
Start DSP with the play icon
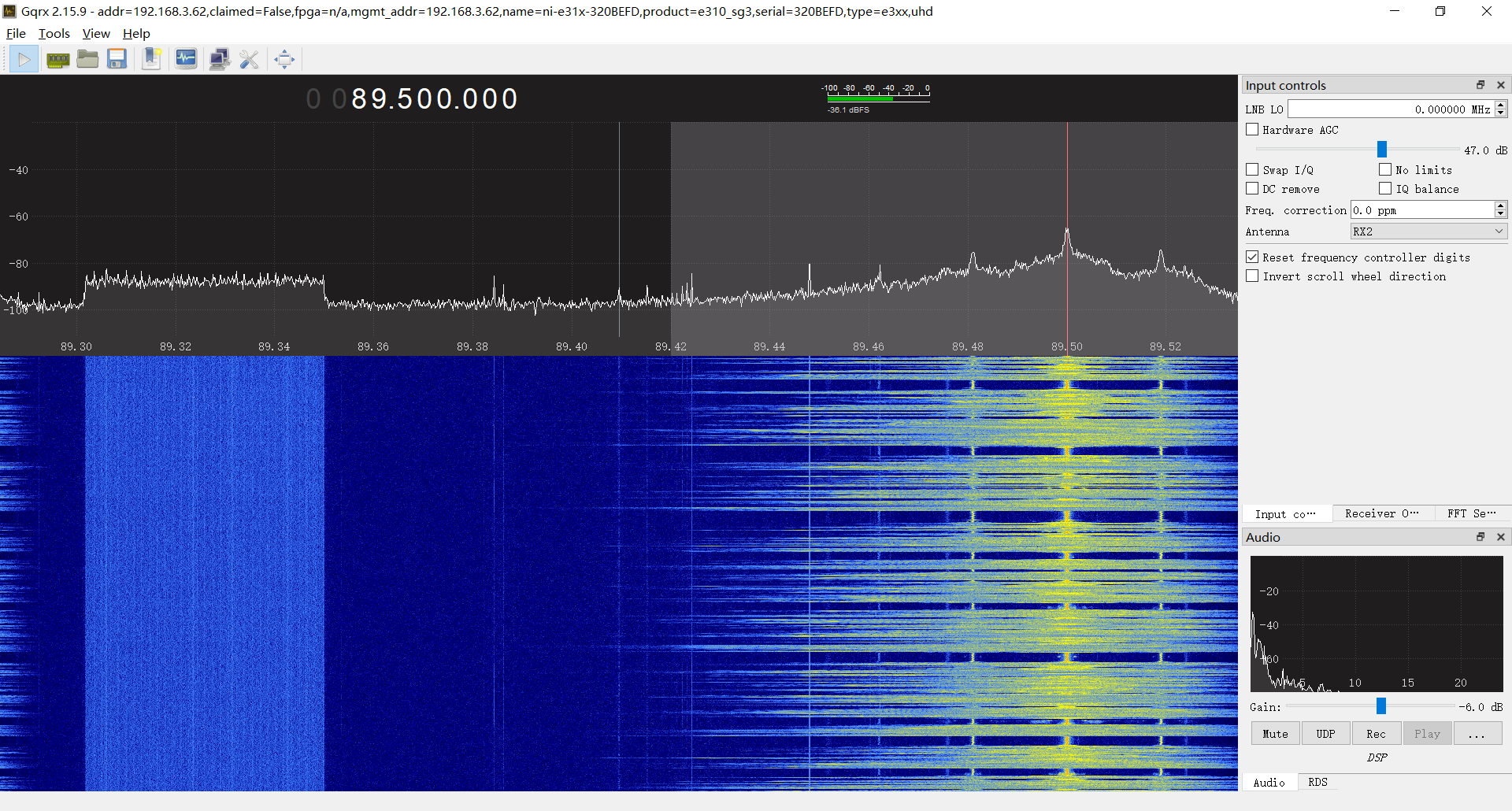click(x=24, y=59)
